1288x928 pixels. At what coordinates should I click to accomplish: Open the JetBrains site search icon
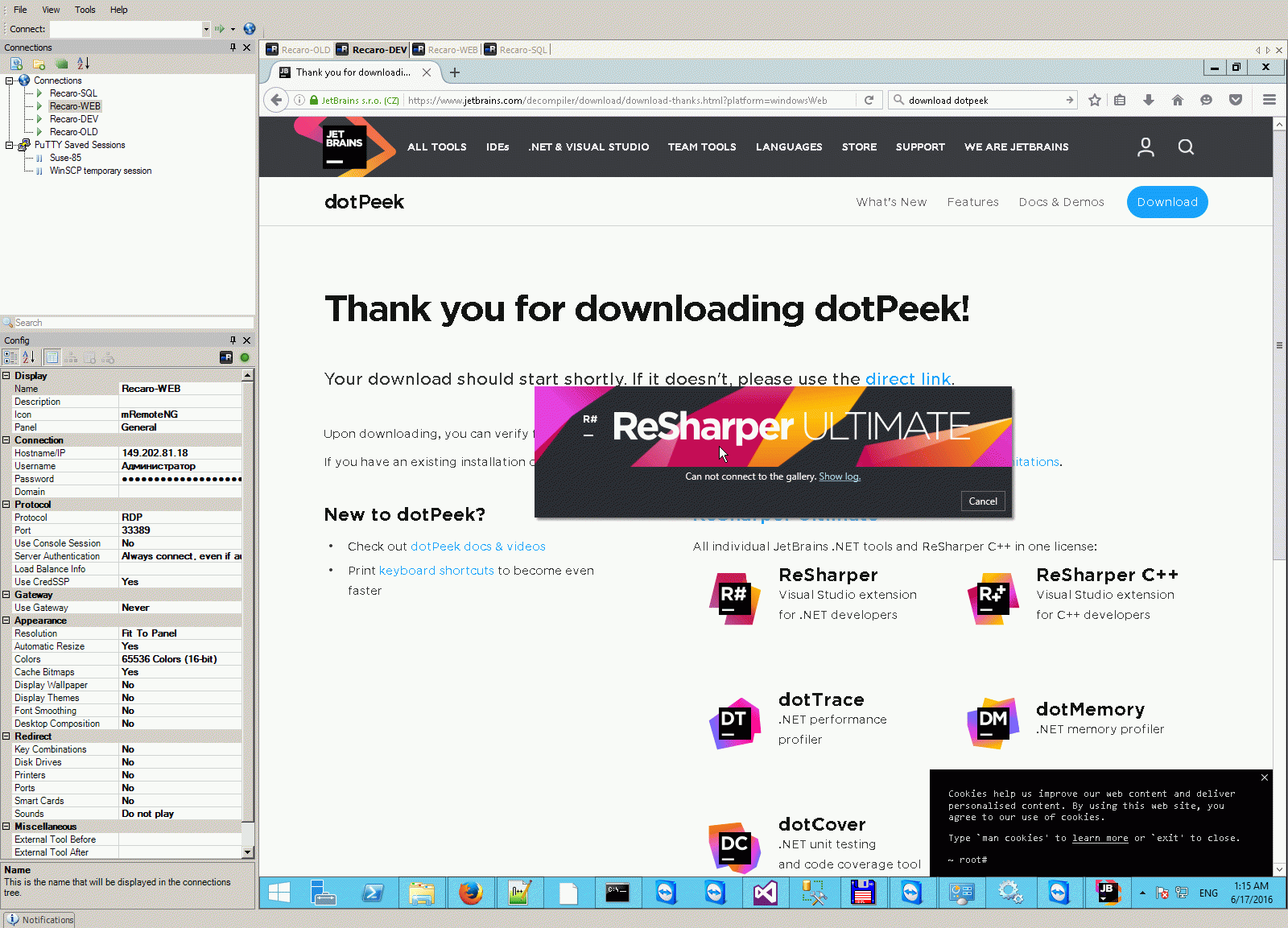tap(1186, 147)
